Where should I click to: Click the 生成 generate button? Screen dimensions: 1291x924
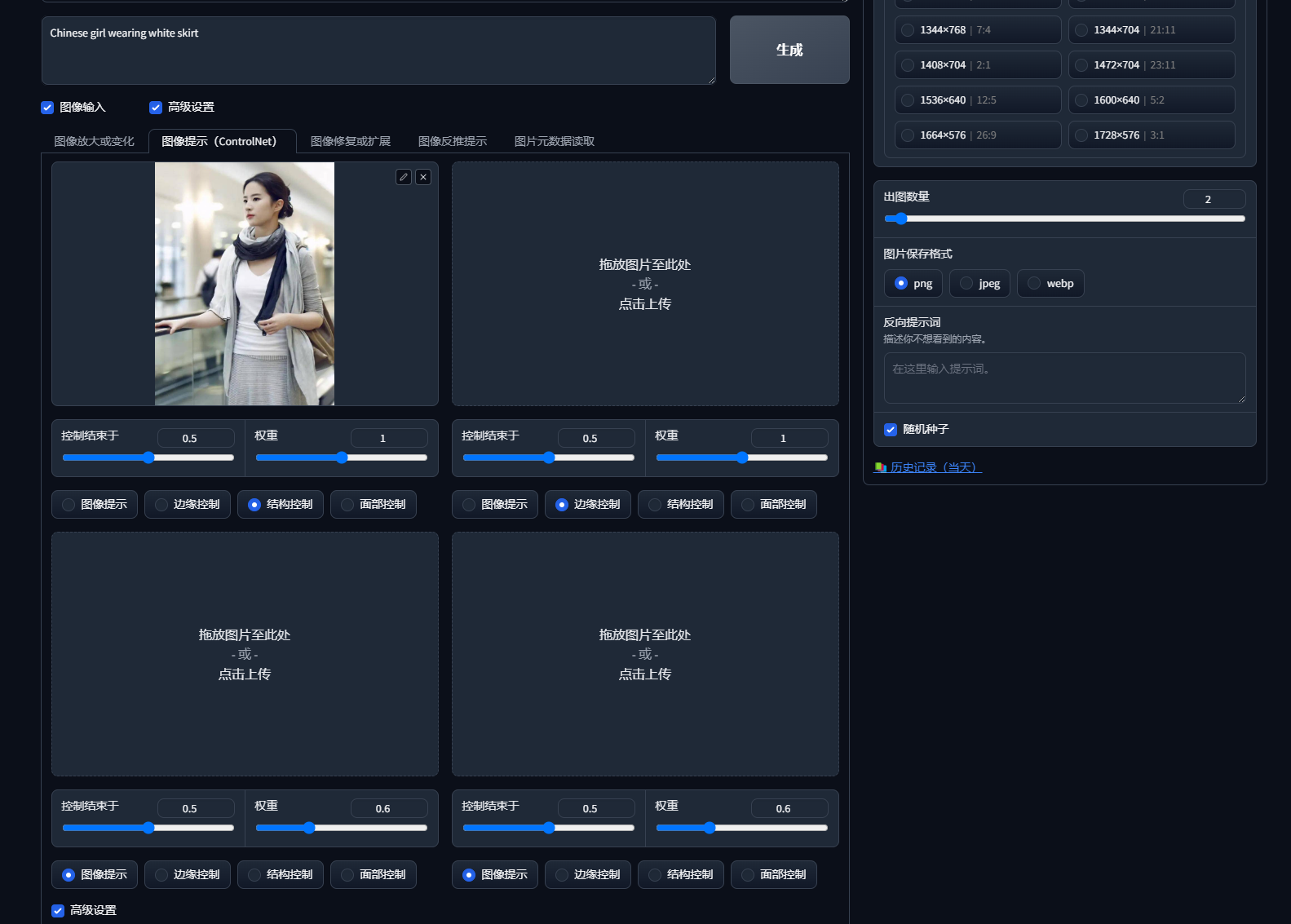[x=789, y=50]
